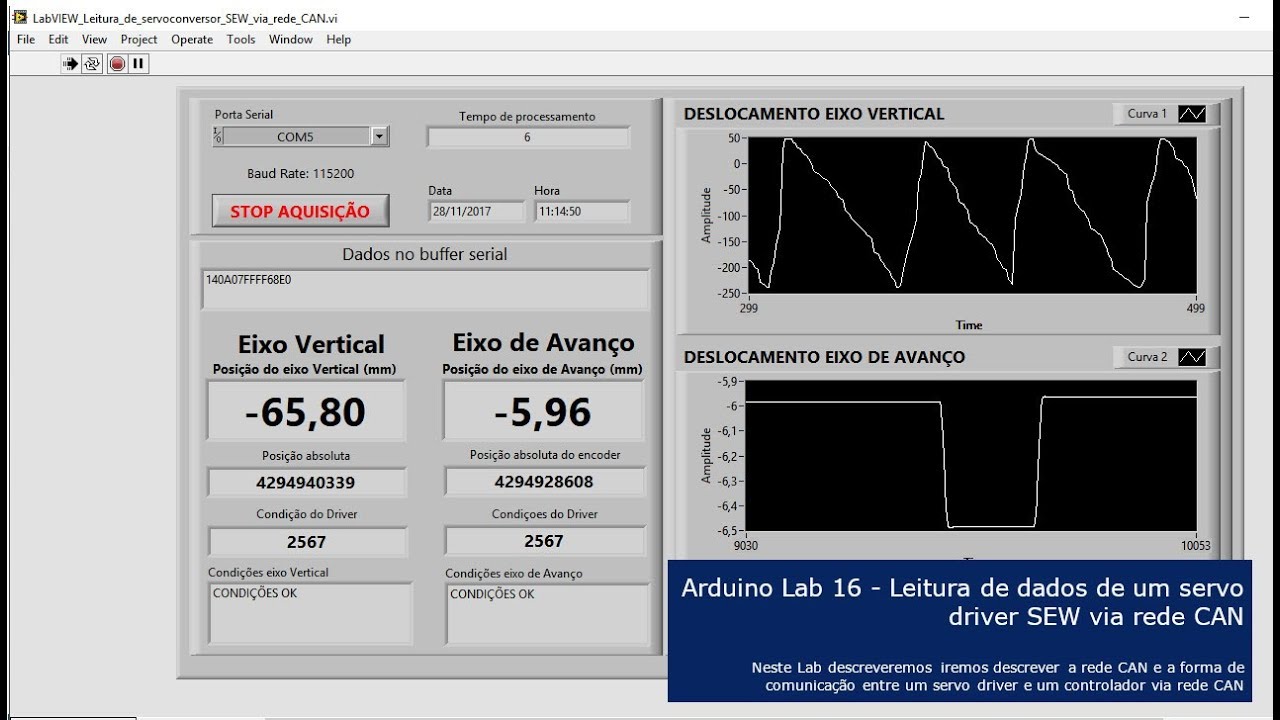1280x720 pixels.
Task: Click the 10053 x-axis maximum on advance graph
Action: pos(1194,545)
